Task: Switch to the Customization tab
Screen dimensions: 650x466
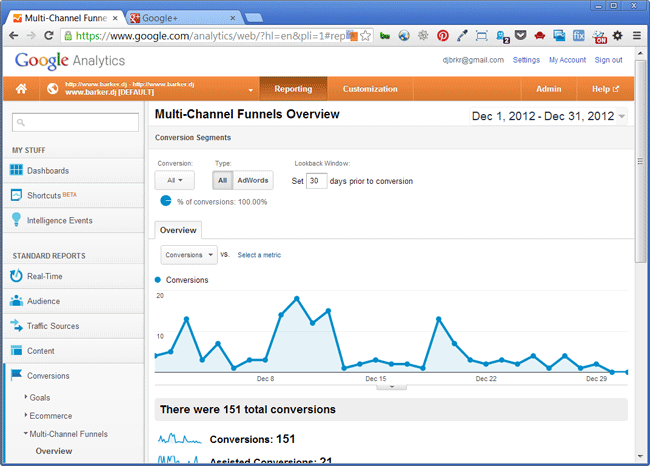Action: click(370, 89)
